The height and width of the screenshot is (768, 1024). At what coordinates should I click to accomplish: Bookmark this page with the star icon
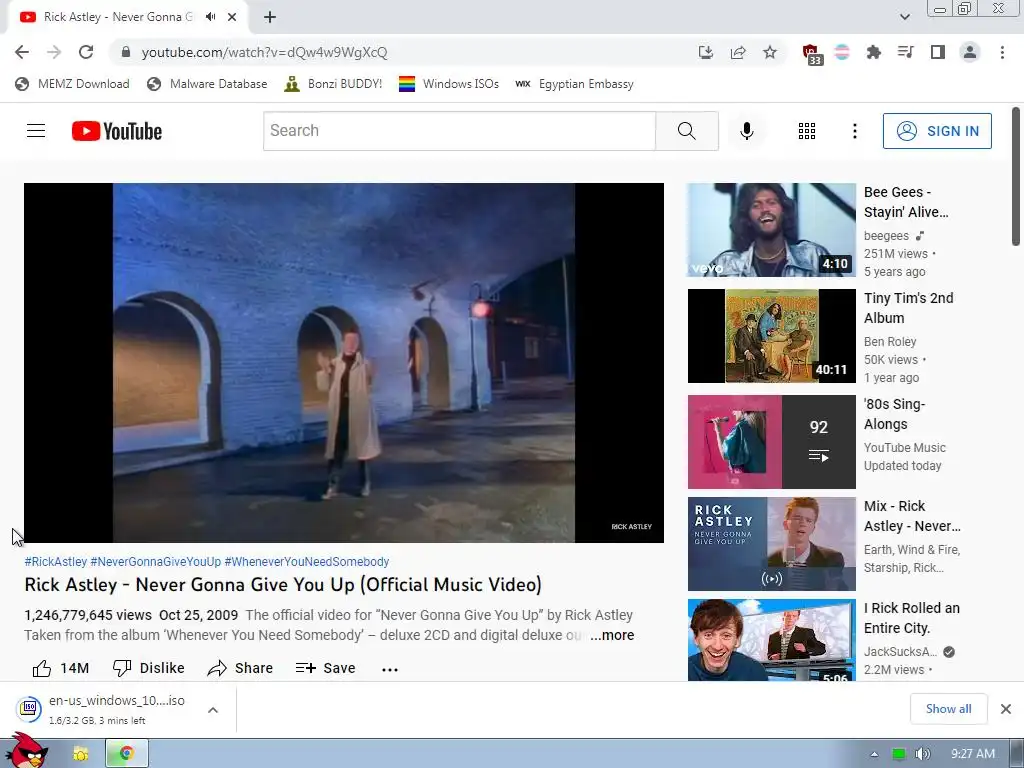(770, 52)
